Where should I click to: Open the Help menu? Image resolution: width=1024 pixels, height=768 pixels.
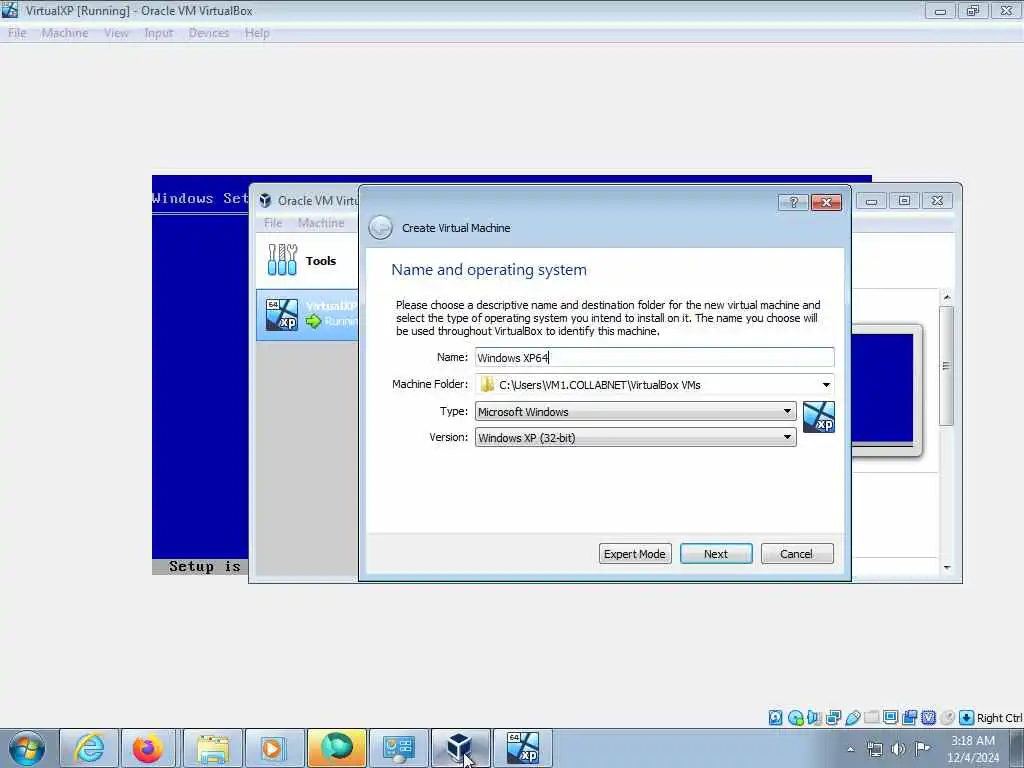click(x=257, y=33)
